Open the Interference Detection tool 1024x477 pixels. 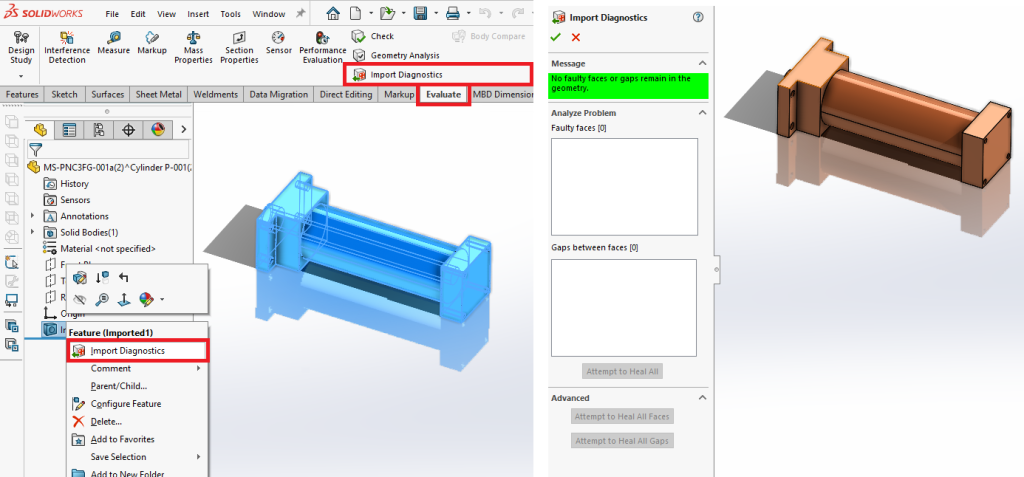pyautogui.click(x=66, y=43)
